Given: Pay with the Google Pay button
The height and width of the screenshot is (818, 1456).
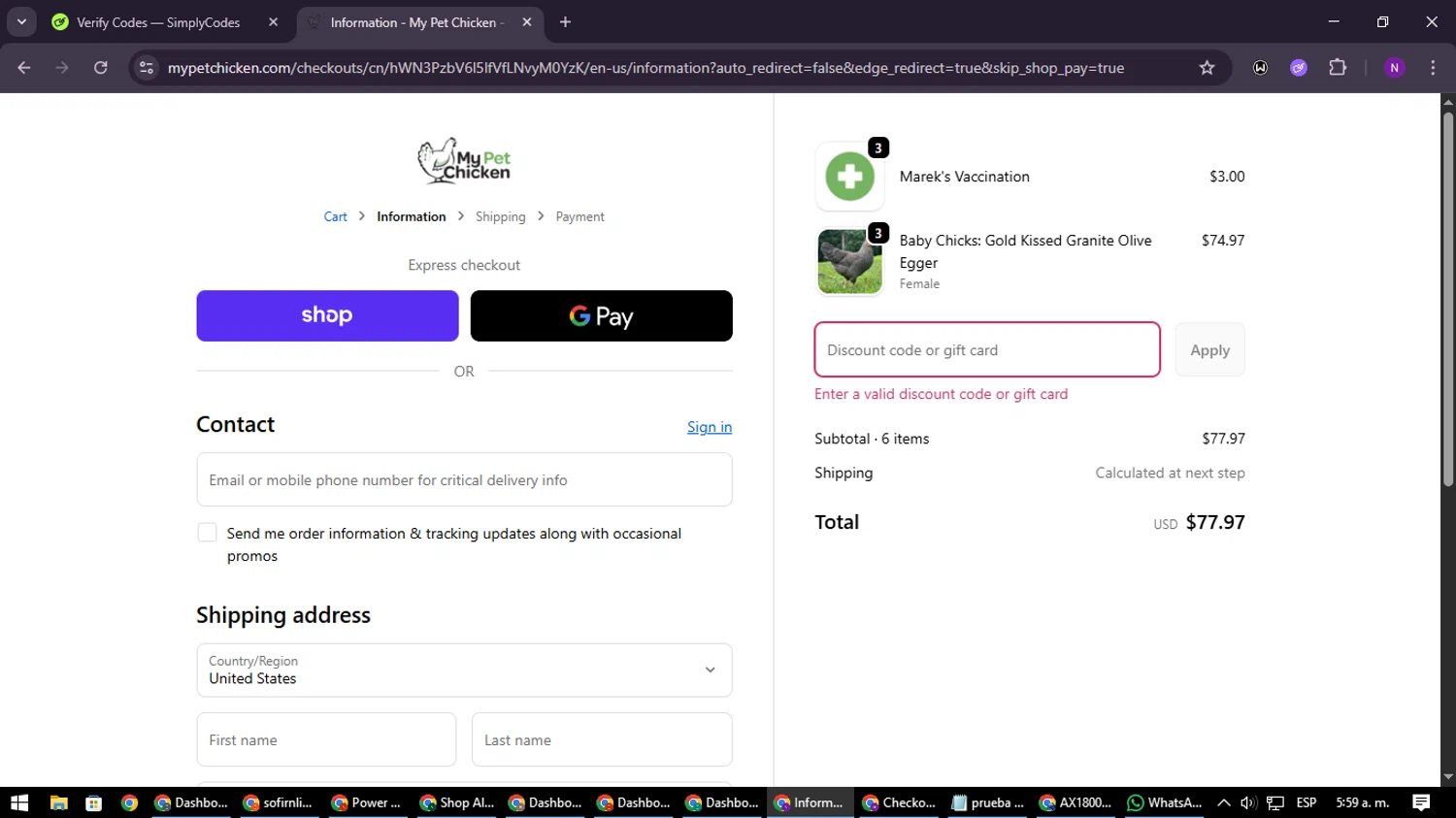Looking at the screenshot, I should (602, 315).
